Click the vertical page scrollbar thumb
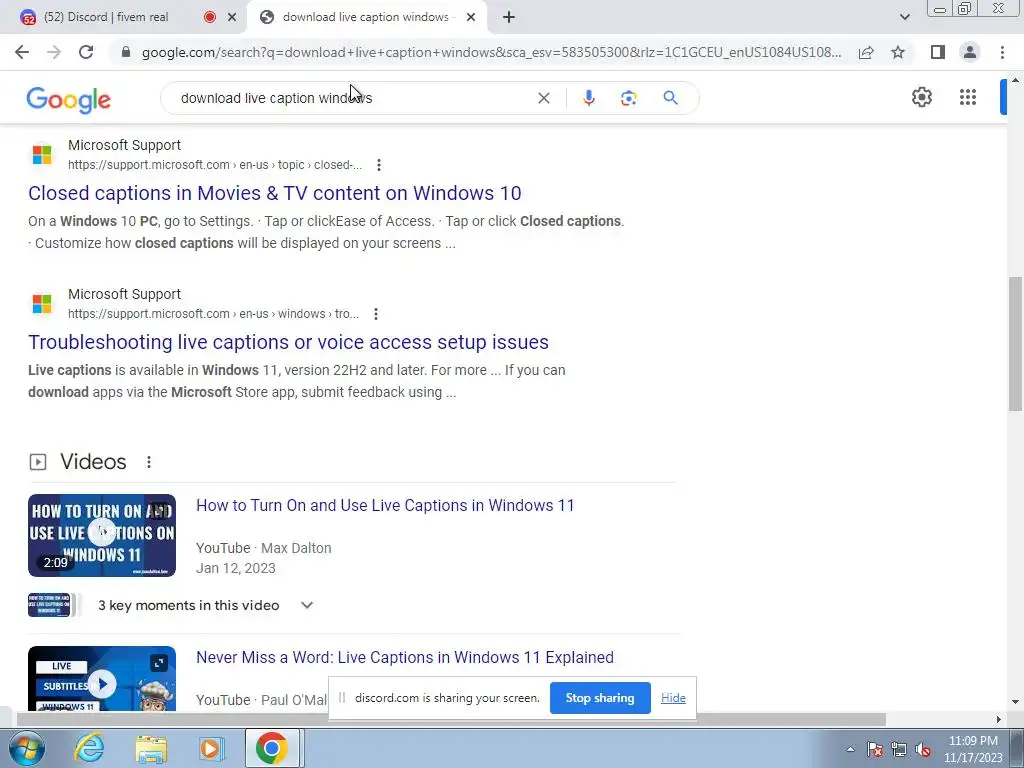Viewport: 1024px width, 768px height. pyautogui.click(x=1015, y=344)
